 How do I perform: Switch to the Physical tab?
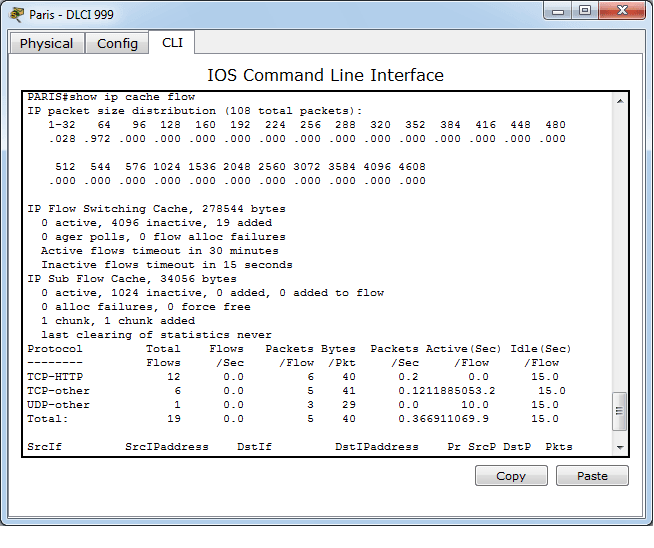tap(47, 43)
